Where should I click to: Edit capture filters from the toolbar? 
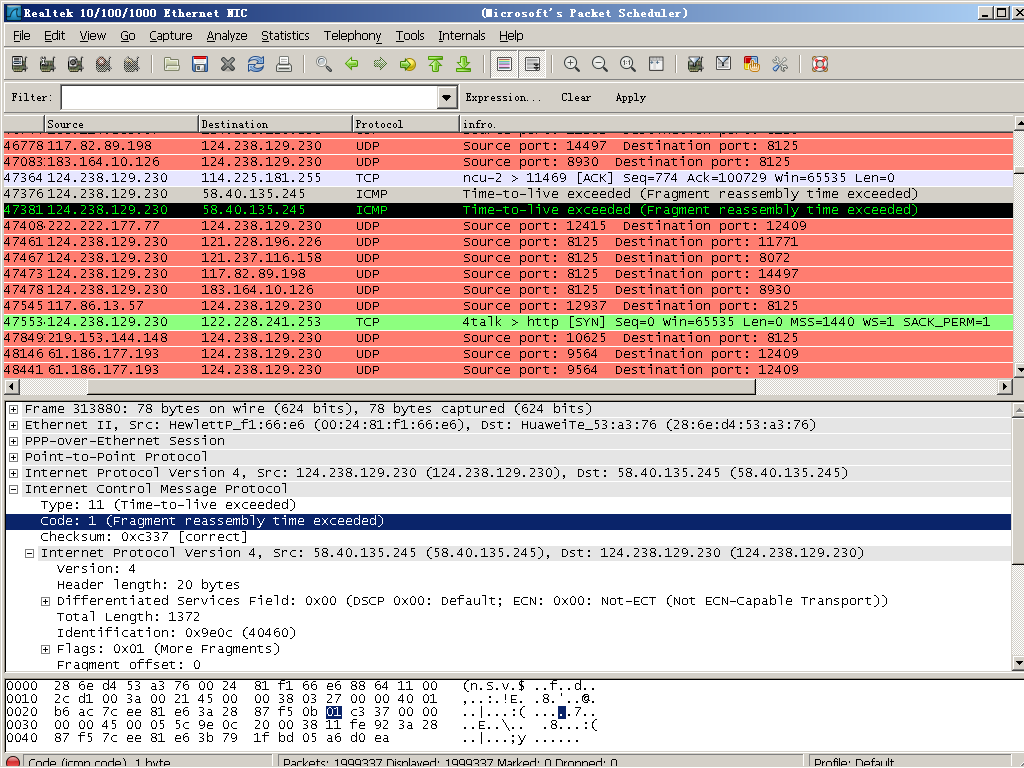pyautogui.click(x=696, y=64)
